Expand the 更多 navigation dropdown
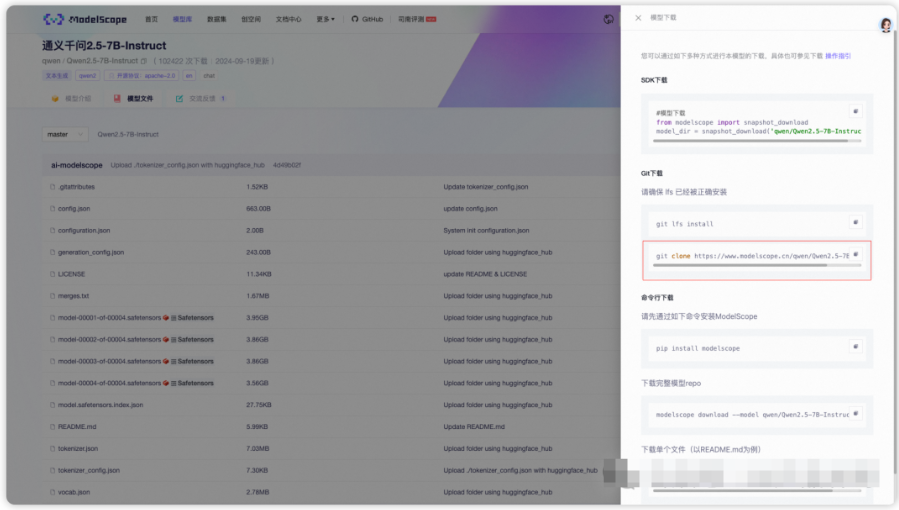 325,19
